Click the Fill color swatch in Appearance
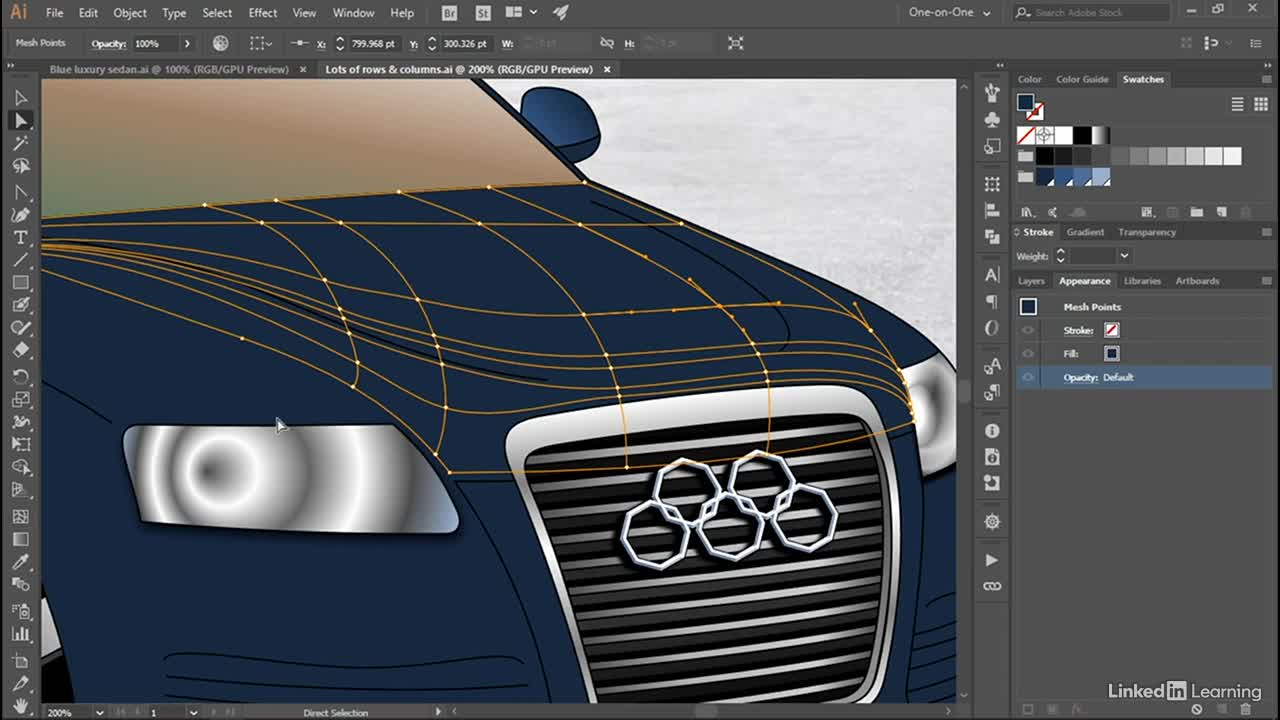Screen dimensions: 1280x720 (x=1111, y=353)
